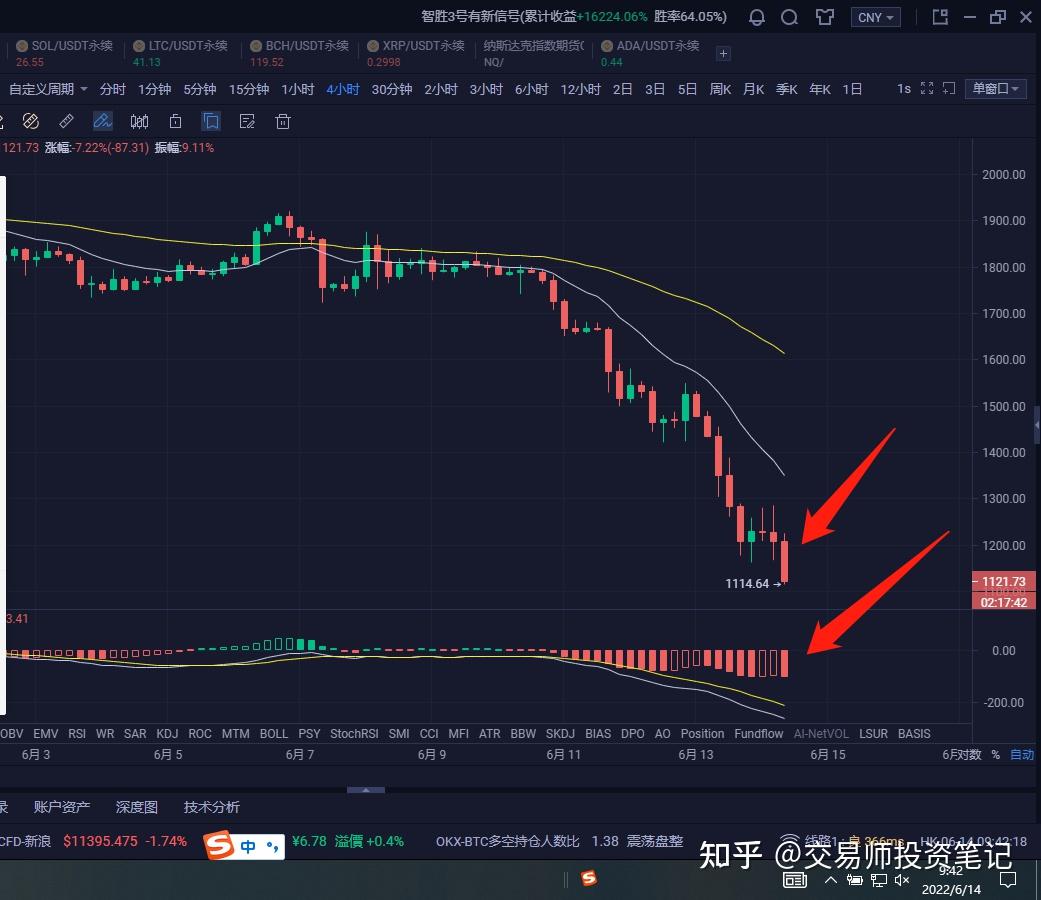
Task: Select the 5分钟 timeframe
Action: coord(200,89)
